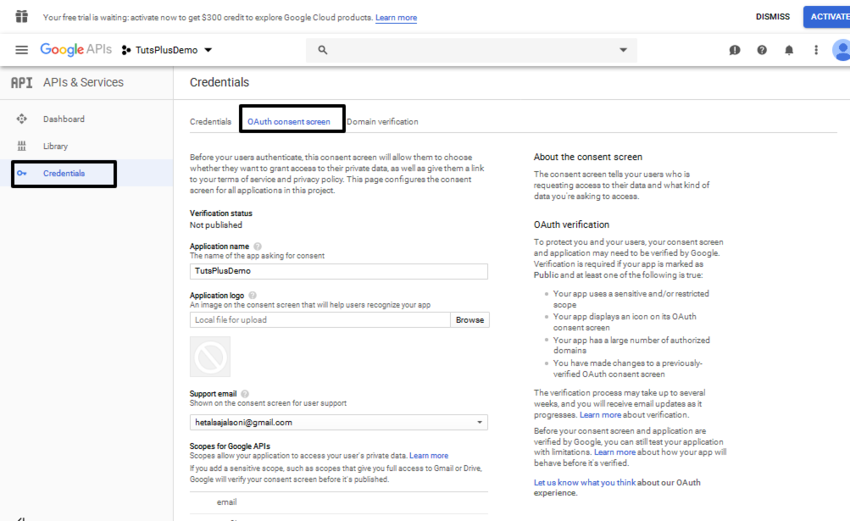Open the three-dot more options menu

tap(816, 50)
